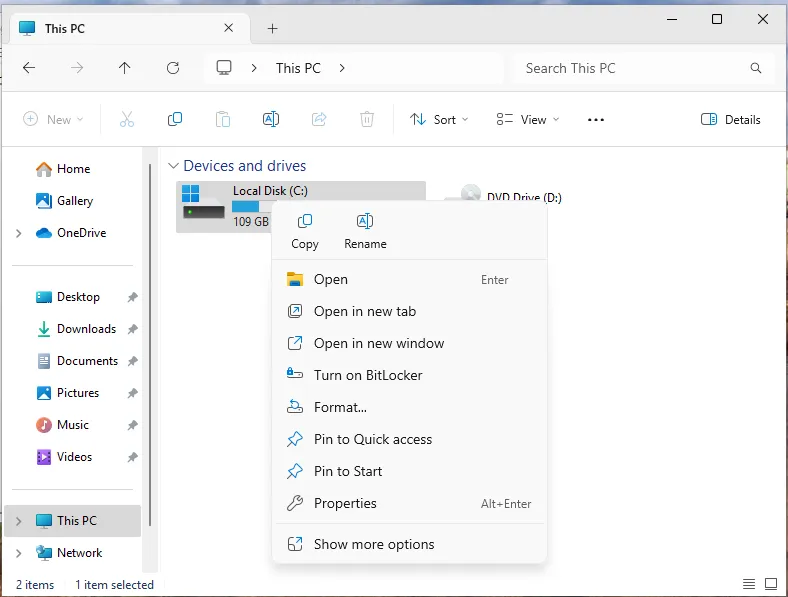Collapse the Devices and drives group header

click(174, 166)
